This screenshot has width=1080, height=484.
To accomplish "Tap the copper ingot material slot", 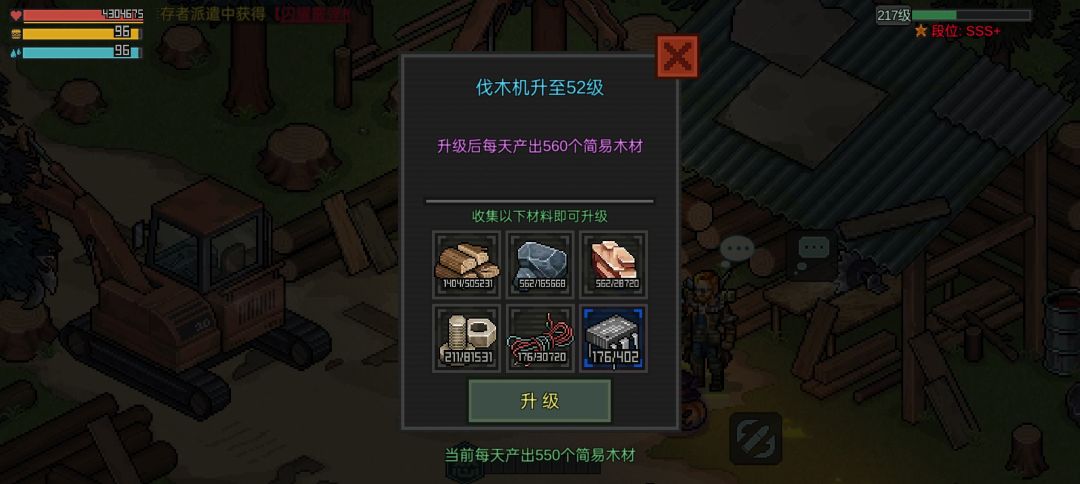I will (614, 264).
